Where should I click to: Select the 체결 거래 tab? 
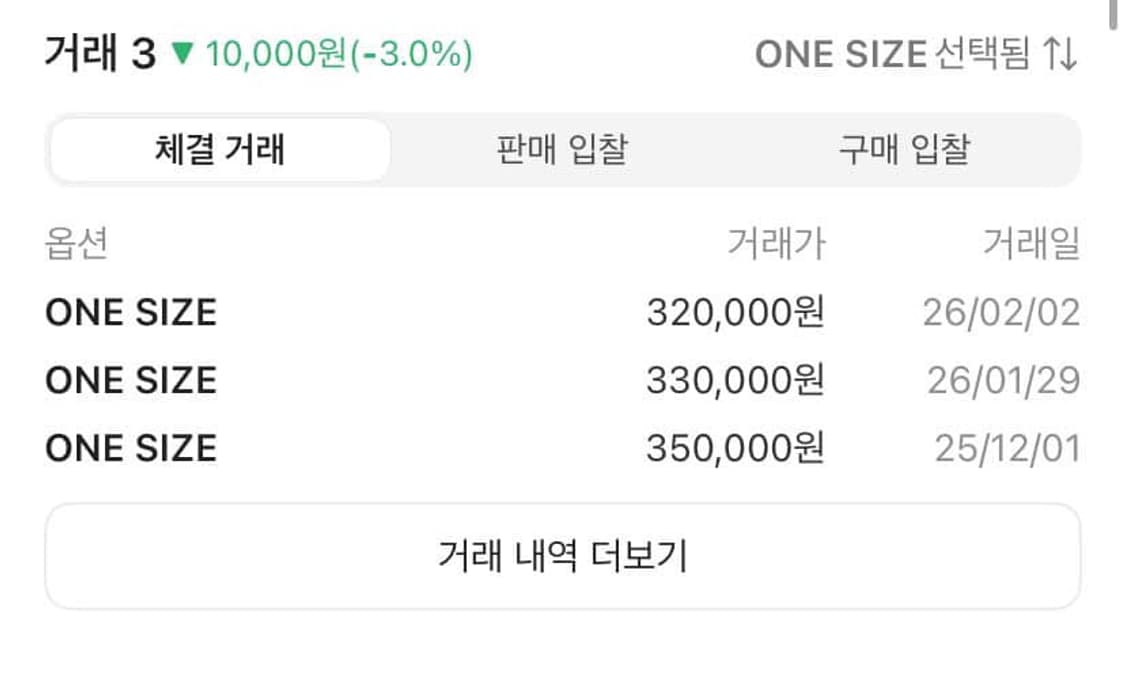(220, 148)
